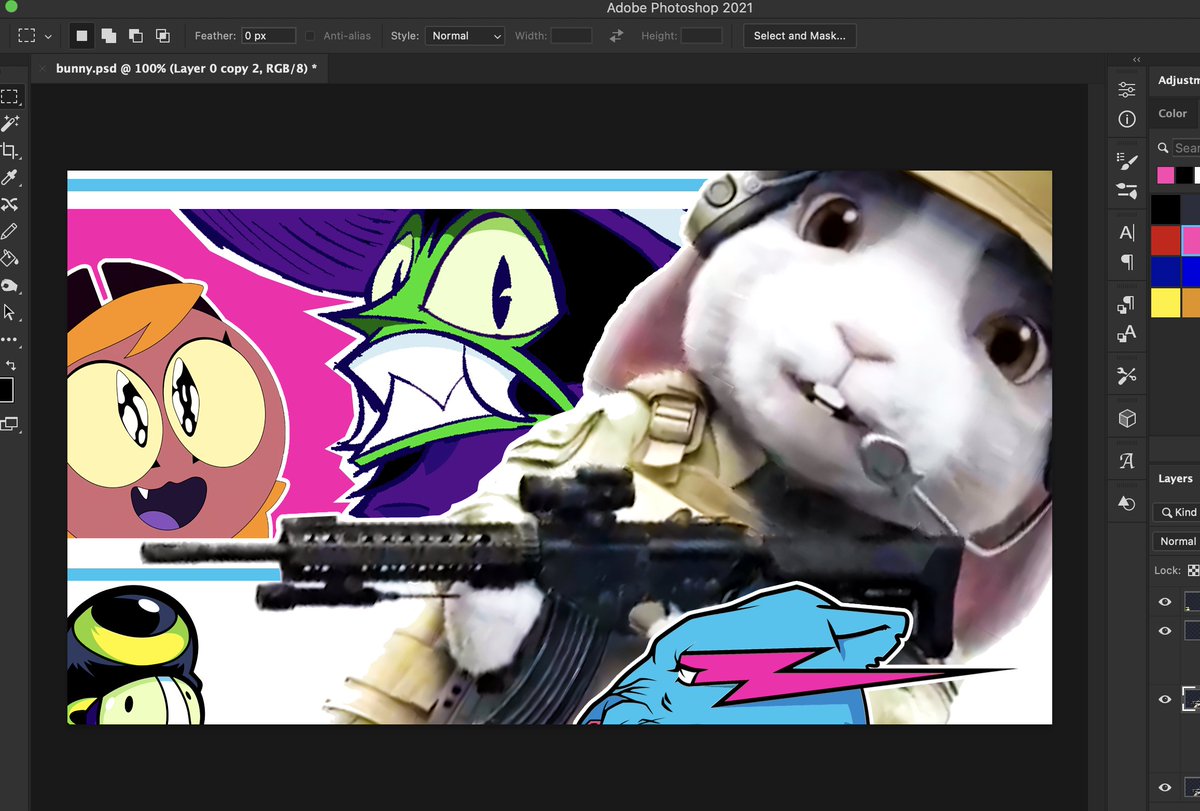Open the Tool Presets crossed-tools icon
The height and width of the screenshot is (811, 1200).
pos(1127,376)
